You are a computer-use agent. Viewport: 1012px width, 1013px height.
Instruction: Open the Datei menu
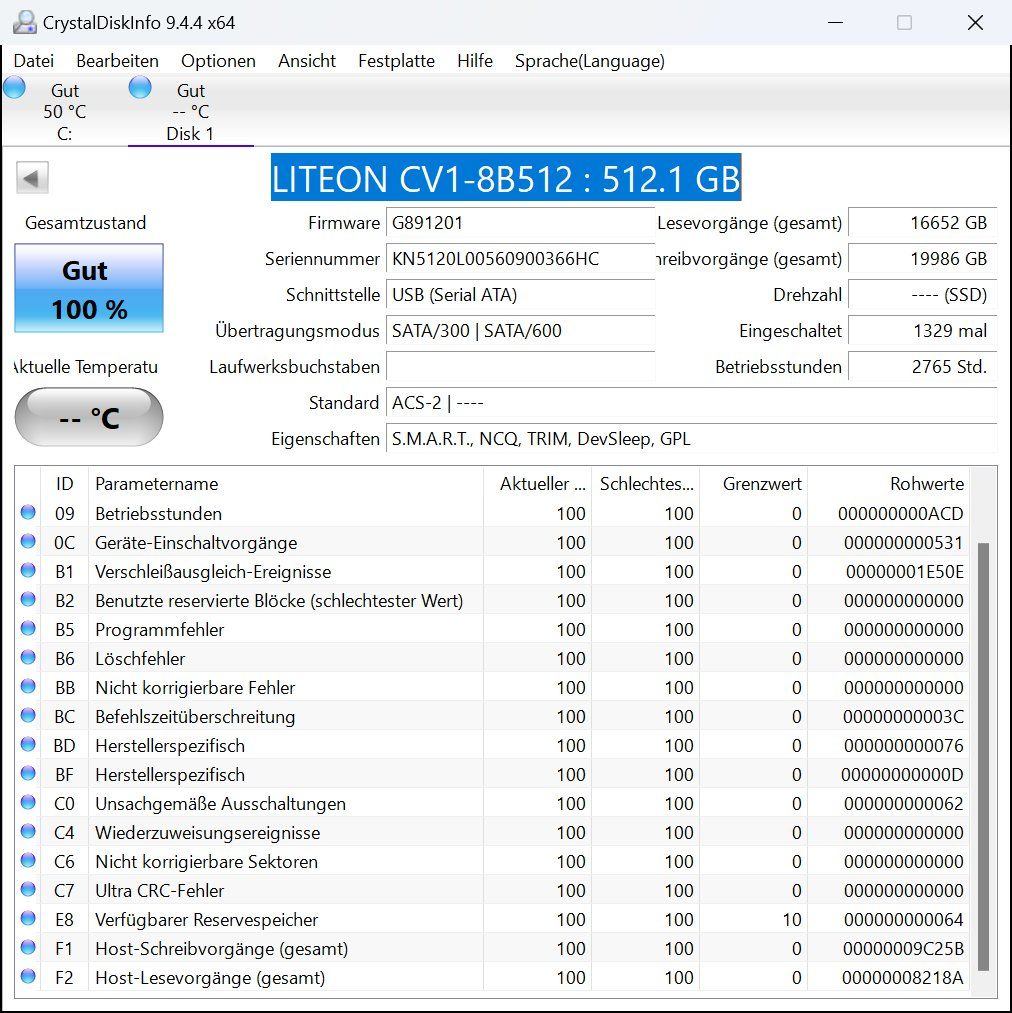point(34,61)
